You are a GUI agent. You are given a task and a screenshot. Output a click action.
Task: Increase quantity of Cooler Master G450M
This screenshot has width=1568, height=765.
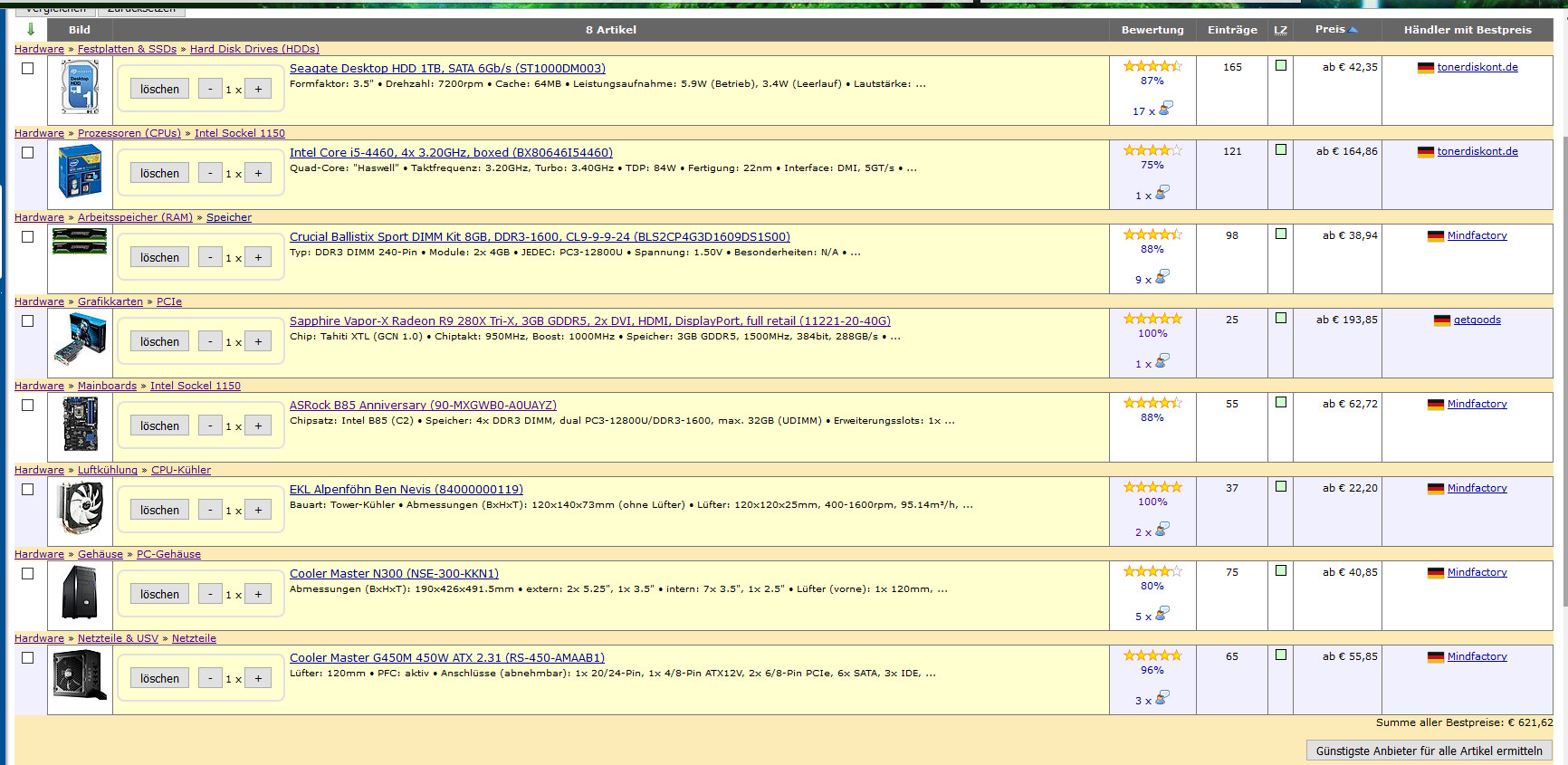258,678
